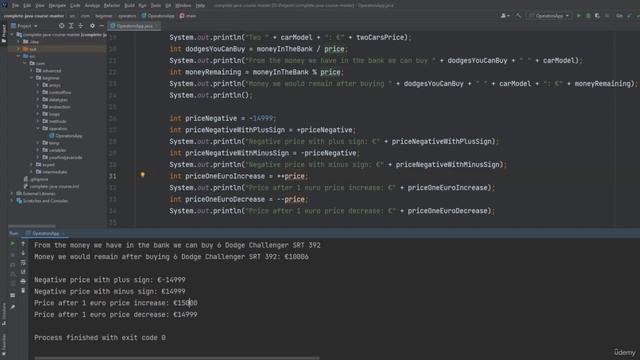This screenshot has height=360, width=640.
Task: Click the Build project hammer icon
Action: click(518, 16)
